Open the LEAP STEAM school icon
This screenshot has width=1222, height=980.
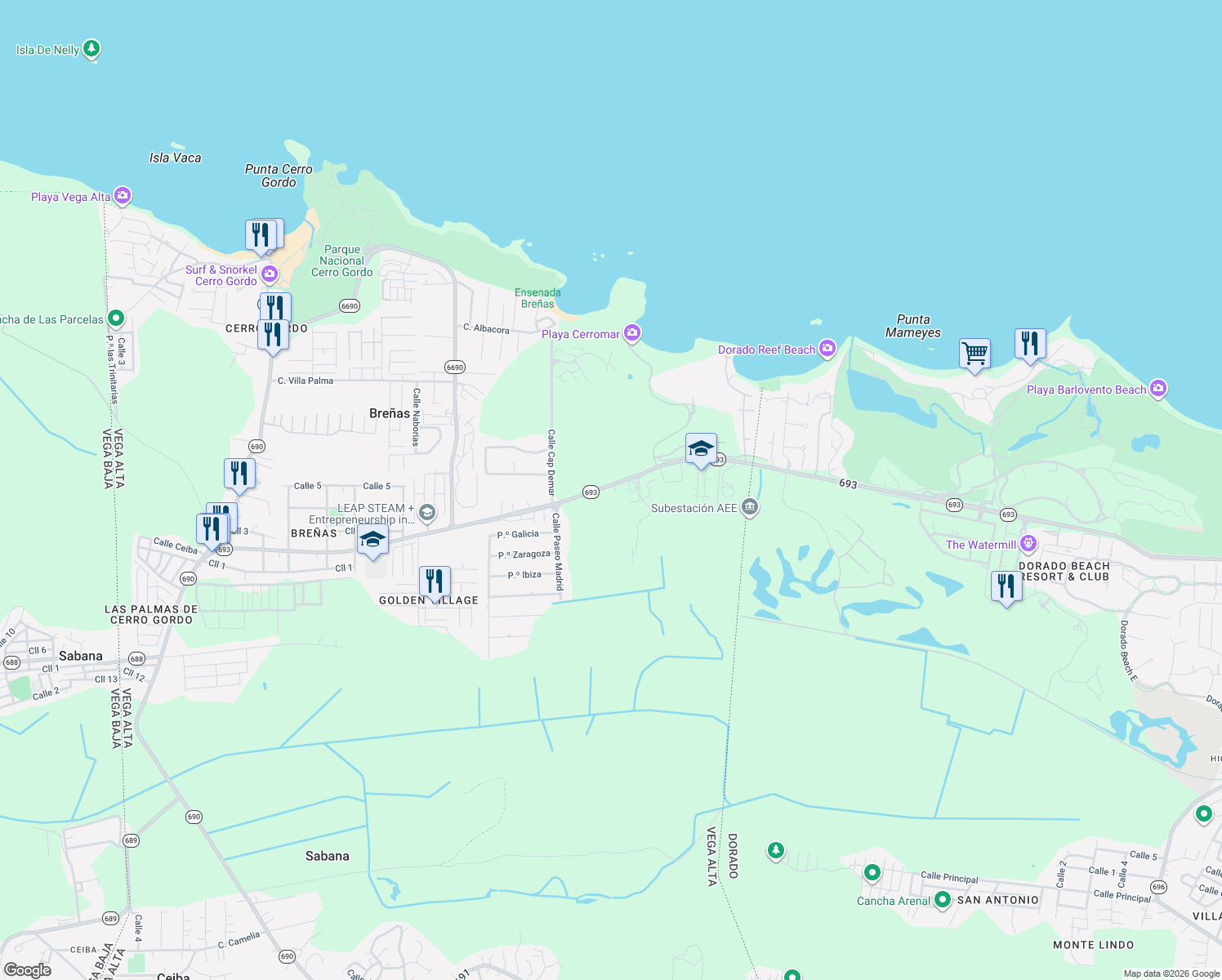(426, 513)
